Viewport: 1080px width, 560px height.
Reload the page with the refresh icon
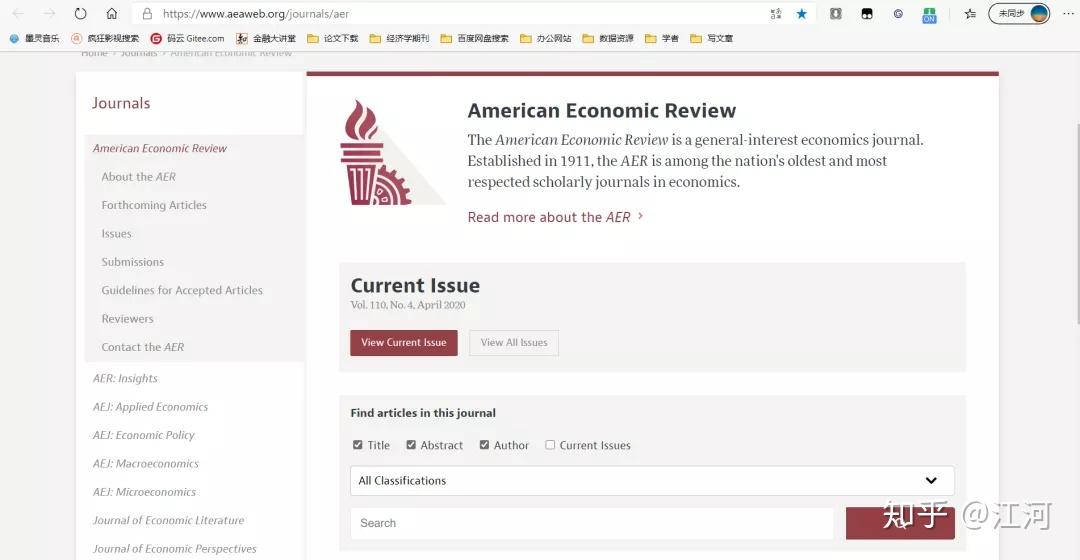point(81,14)
